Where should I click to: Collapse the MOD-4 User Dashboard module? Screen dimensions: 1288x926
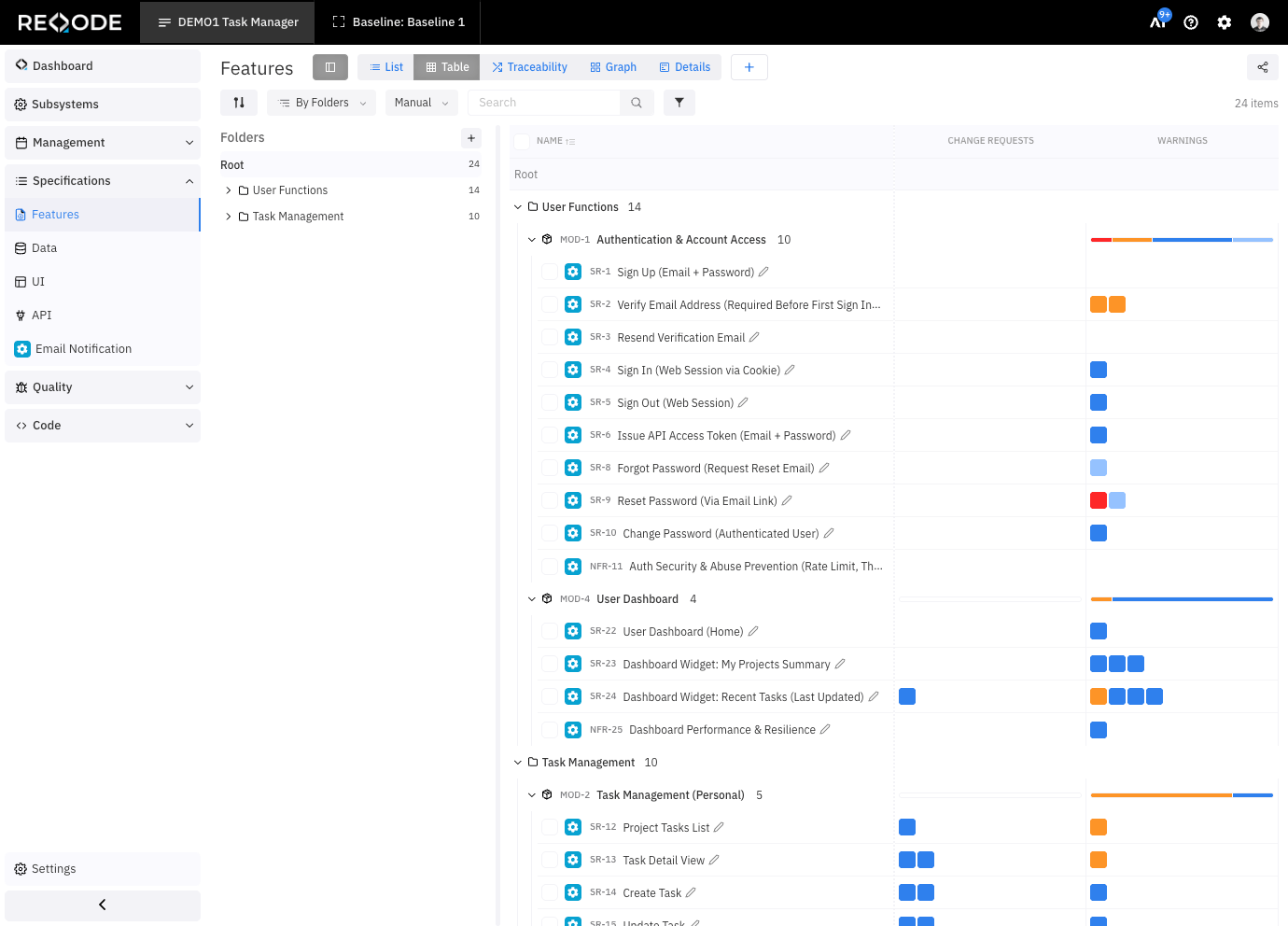coord(532,599)
